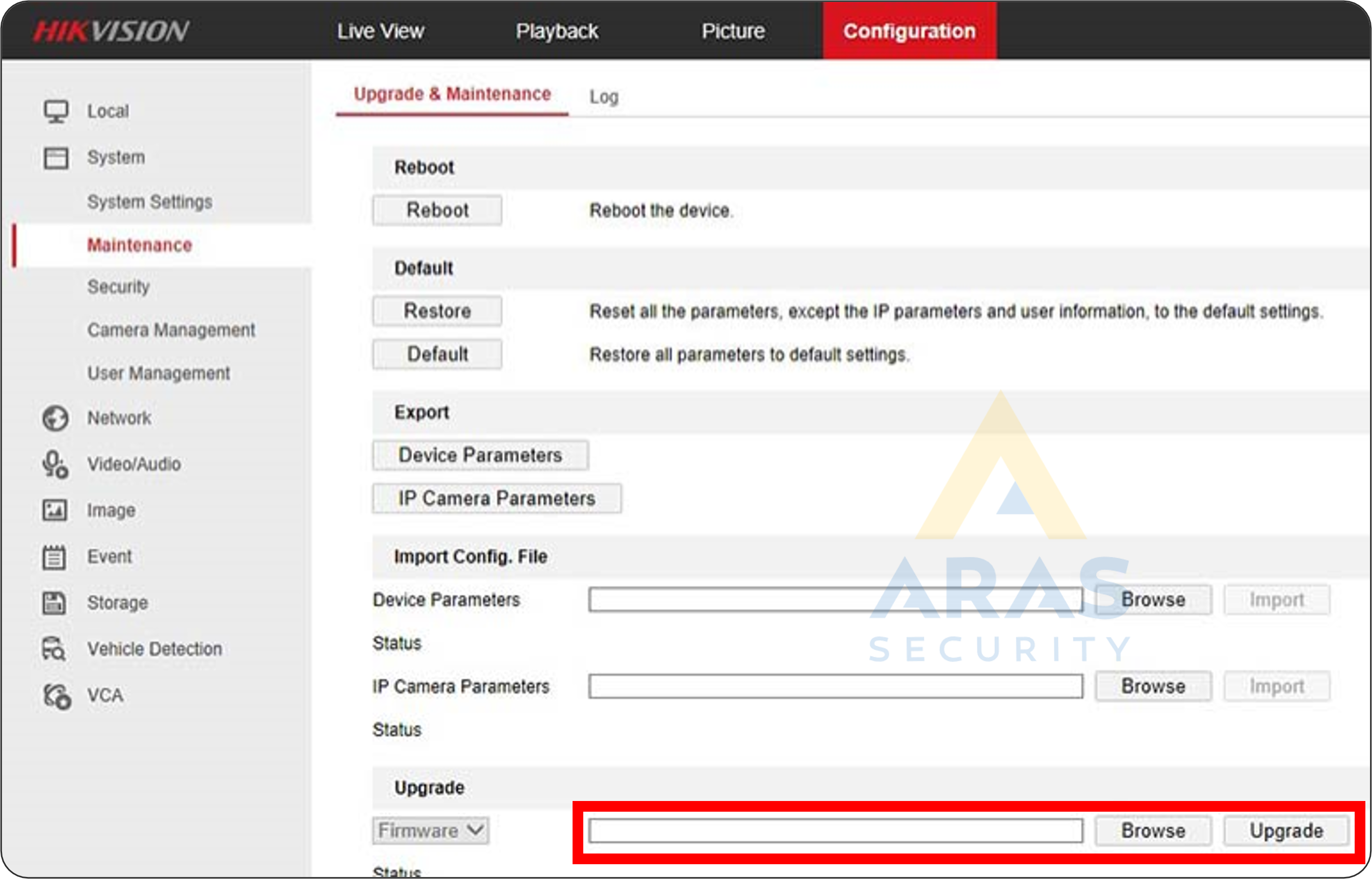
Task: Click the 'Import Config. File' heading
Action: (x=471, y=557)
